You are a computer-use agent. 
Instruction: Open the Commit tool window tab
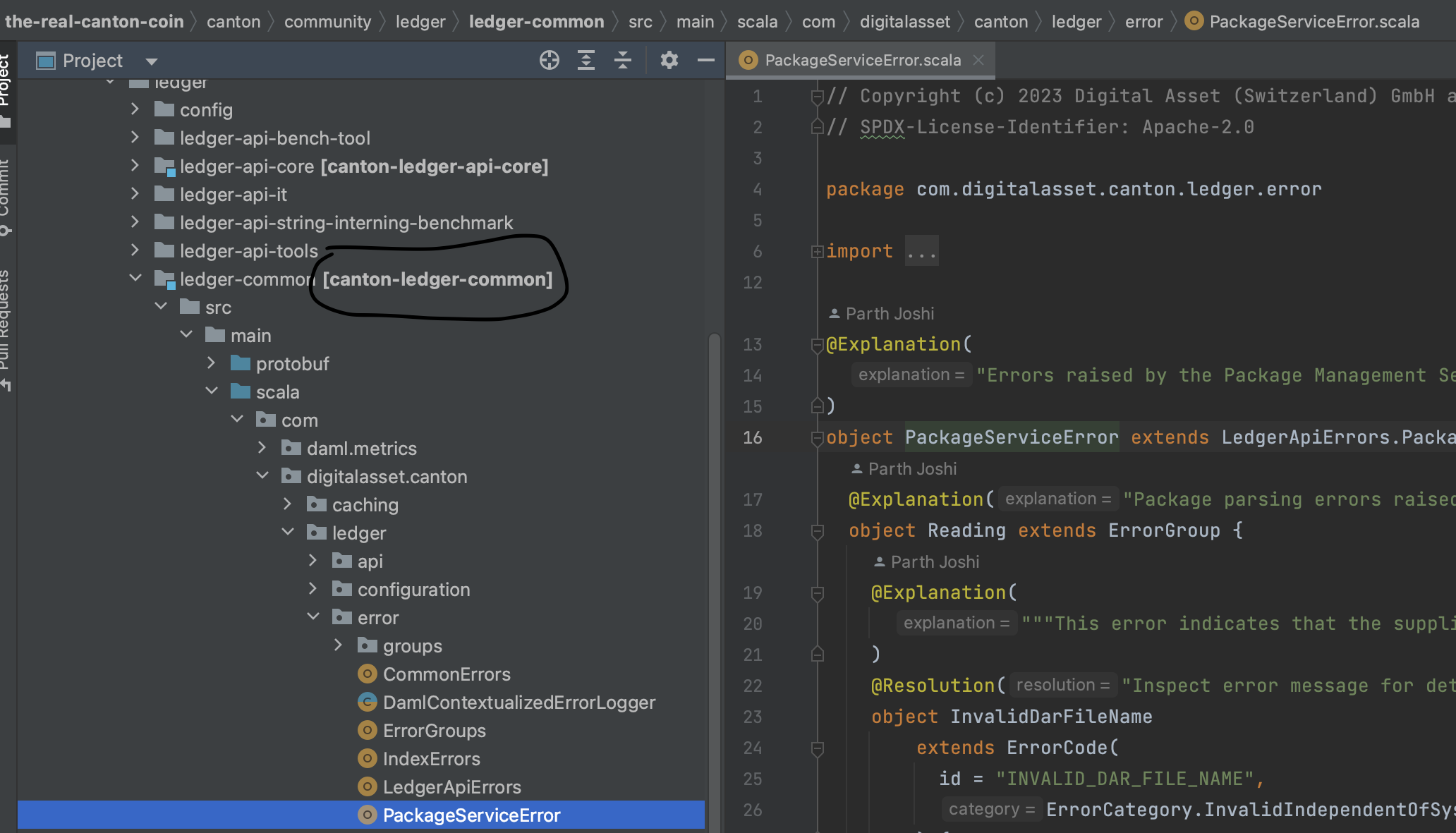6,197
